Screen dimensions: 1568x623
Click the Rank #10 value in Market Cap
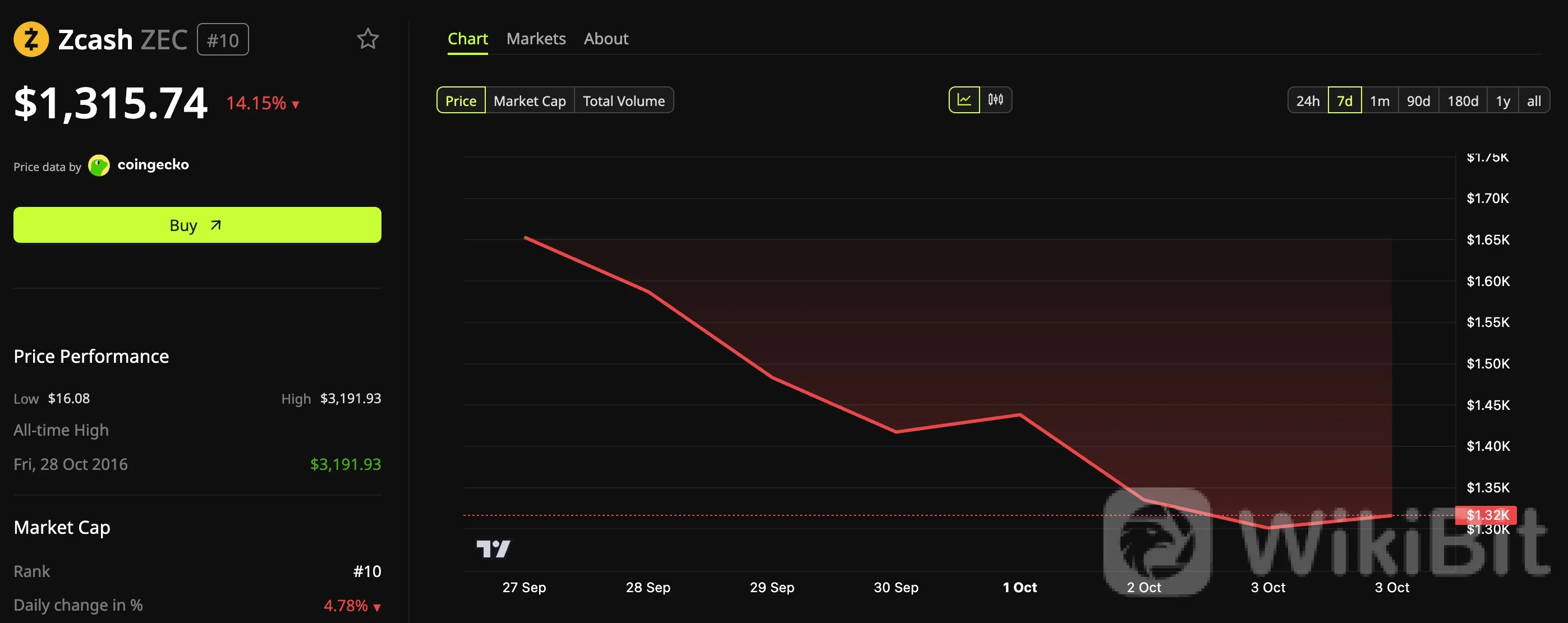pos(367,571)
